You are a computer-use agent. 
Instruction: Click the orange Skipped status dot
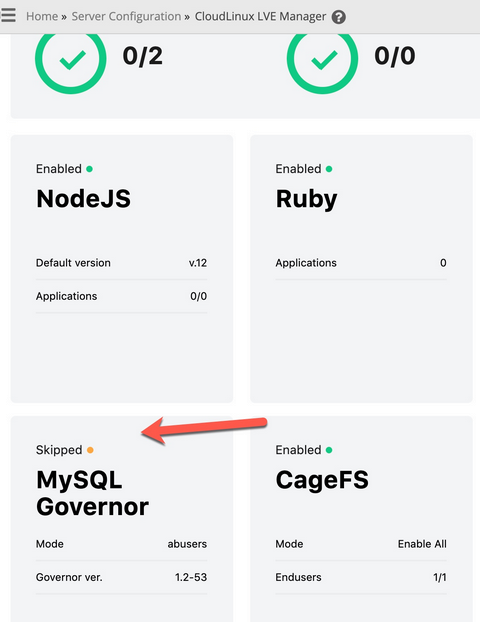90,450
